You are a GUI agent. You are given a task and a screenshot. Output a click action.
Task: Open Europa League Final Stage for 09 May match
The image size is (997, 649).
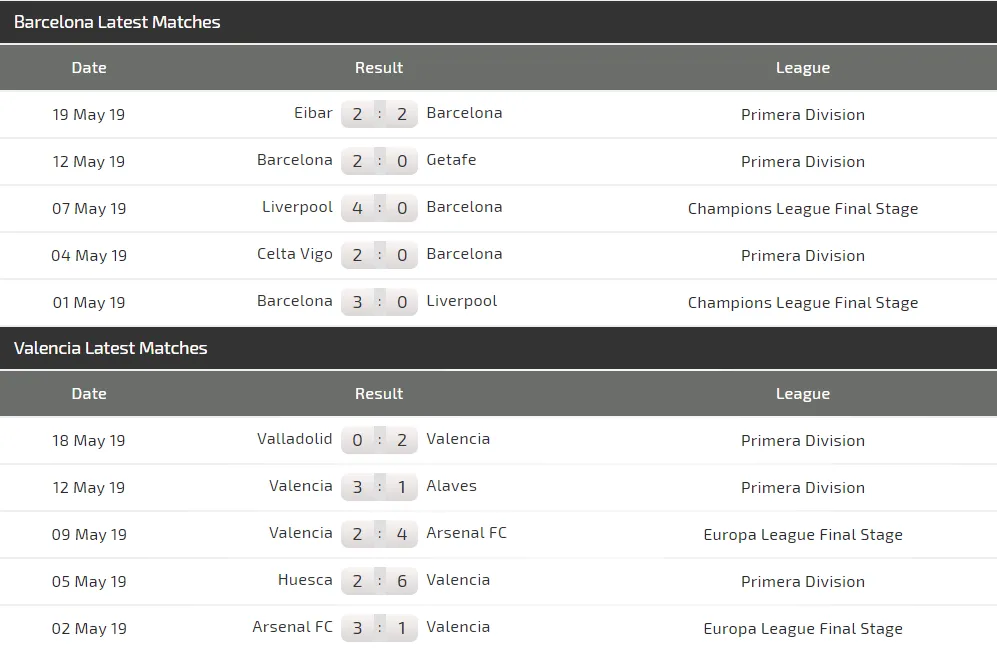803,534
